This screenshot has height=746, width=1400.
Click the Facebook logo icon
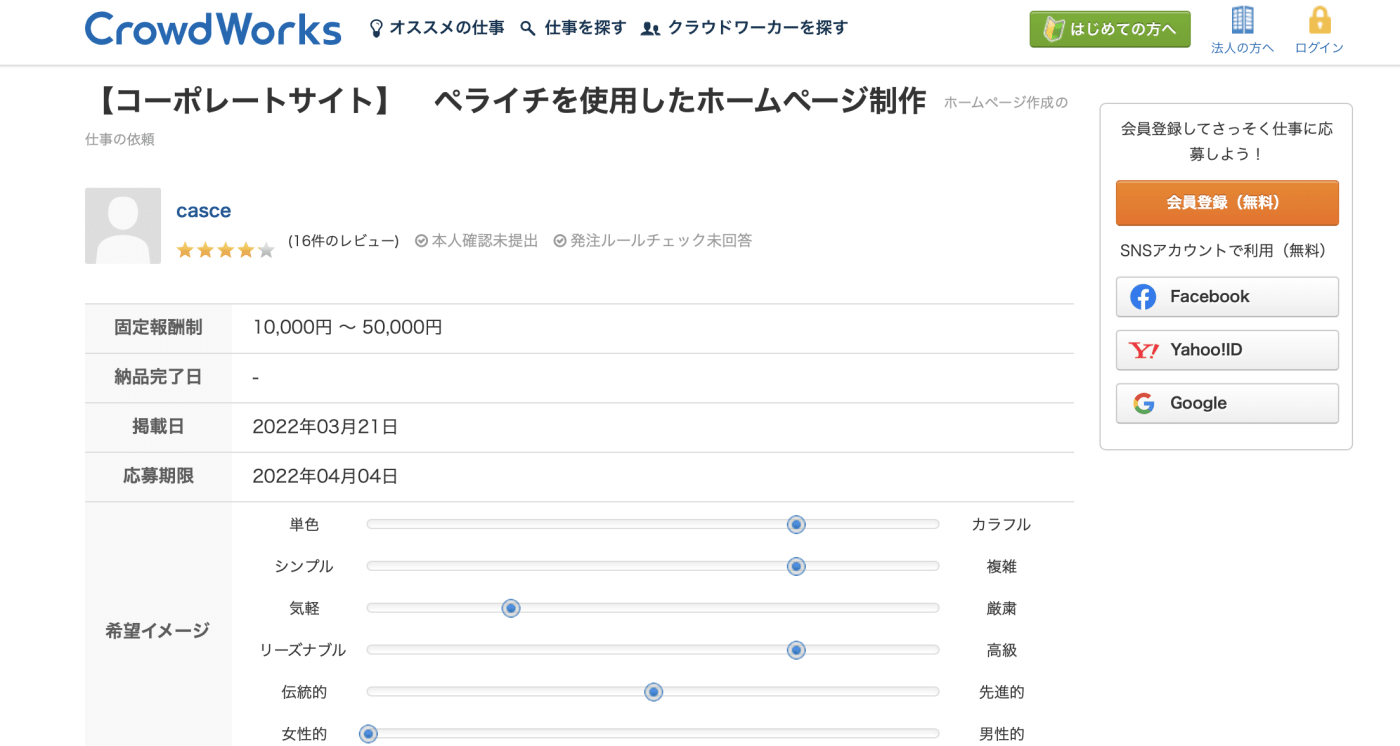tap(1143, 297)
